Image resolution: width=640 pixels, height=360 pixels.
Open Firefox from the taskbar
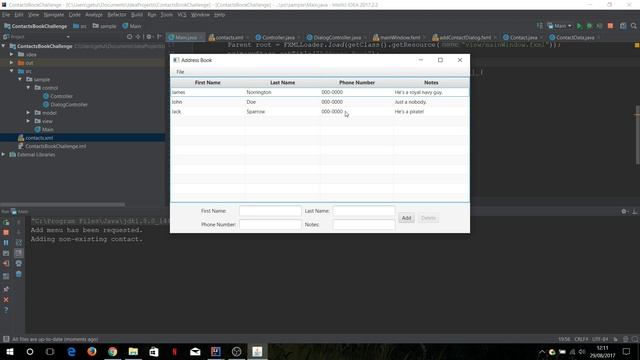(x=92, y=351)
